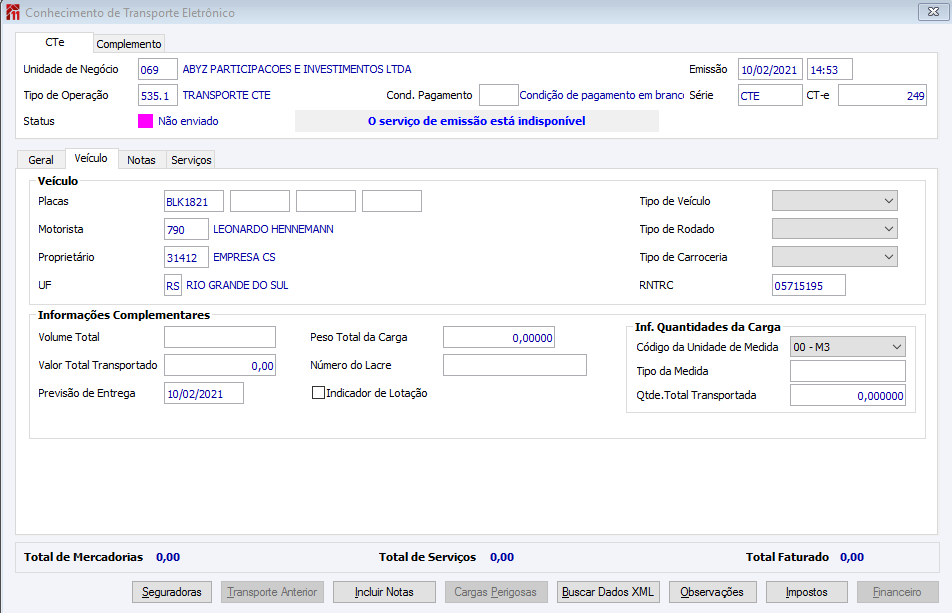Close the Conhecimento de Transporte window

(933, 12)
